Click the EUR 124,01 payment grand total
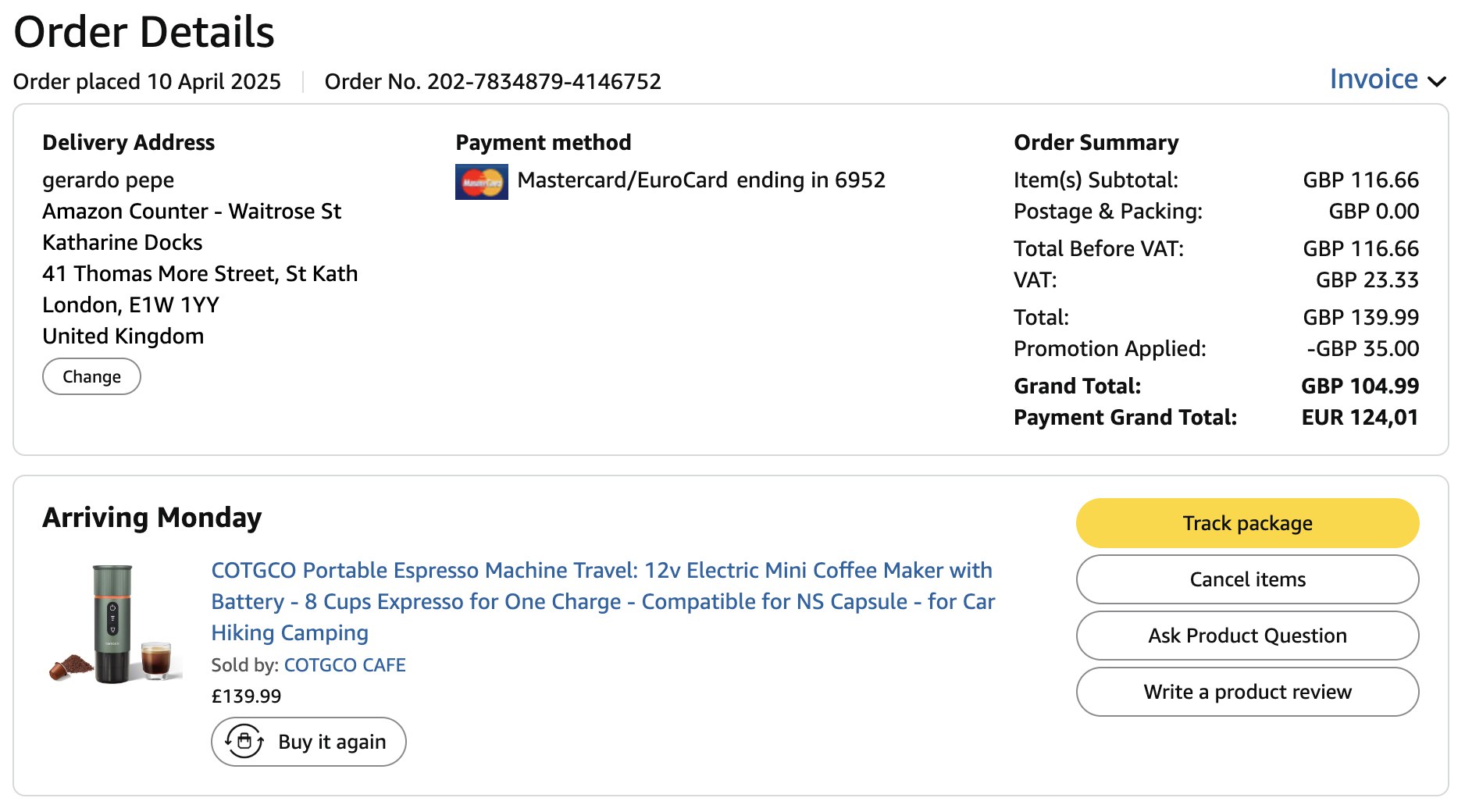The height and width of the screenshot is (812, 1465). (1359, 418)
